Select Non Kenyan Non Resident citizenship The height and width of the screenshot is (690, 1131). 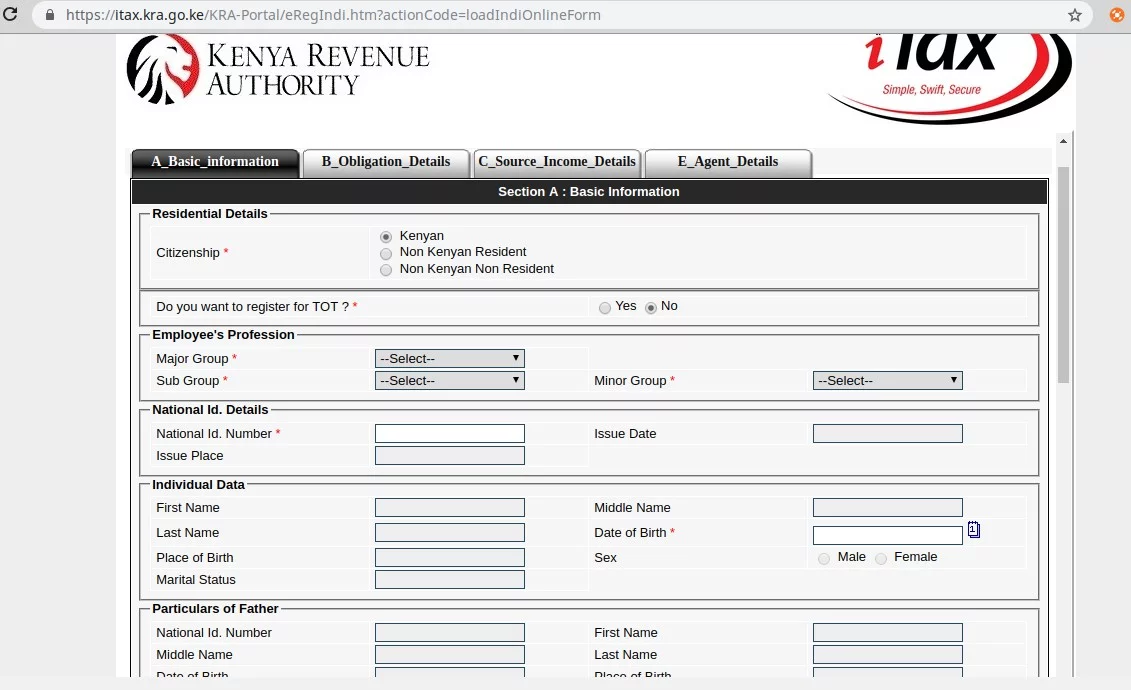tap(386, 270)
